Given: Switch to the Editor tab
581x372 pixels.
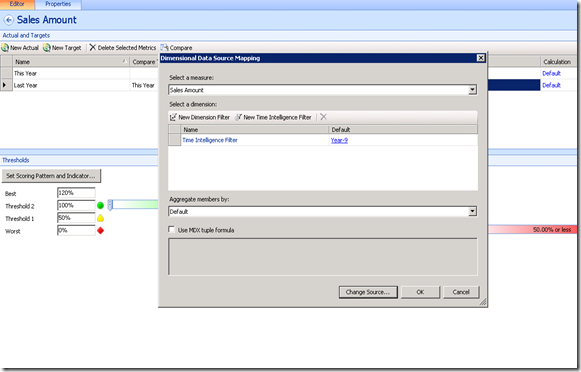Looking at the screenshot, I should tap(17, 4).
